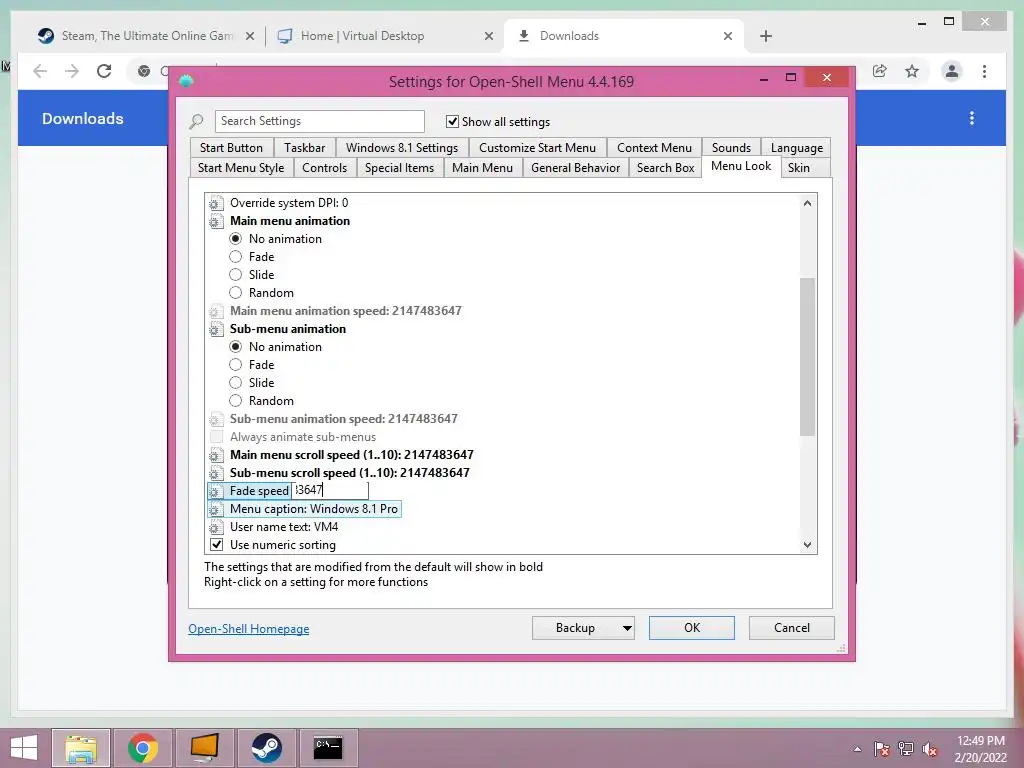The width and height of the screenshot is (1024, 768).
Task: Click the settings list scrollbar thumb
Action: coord(807,357)
